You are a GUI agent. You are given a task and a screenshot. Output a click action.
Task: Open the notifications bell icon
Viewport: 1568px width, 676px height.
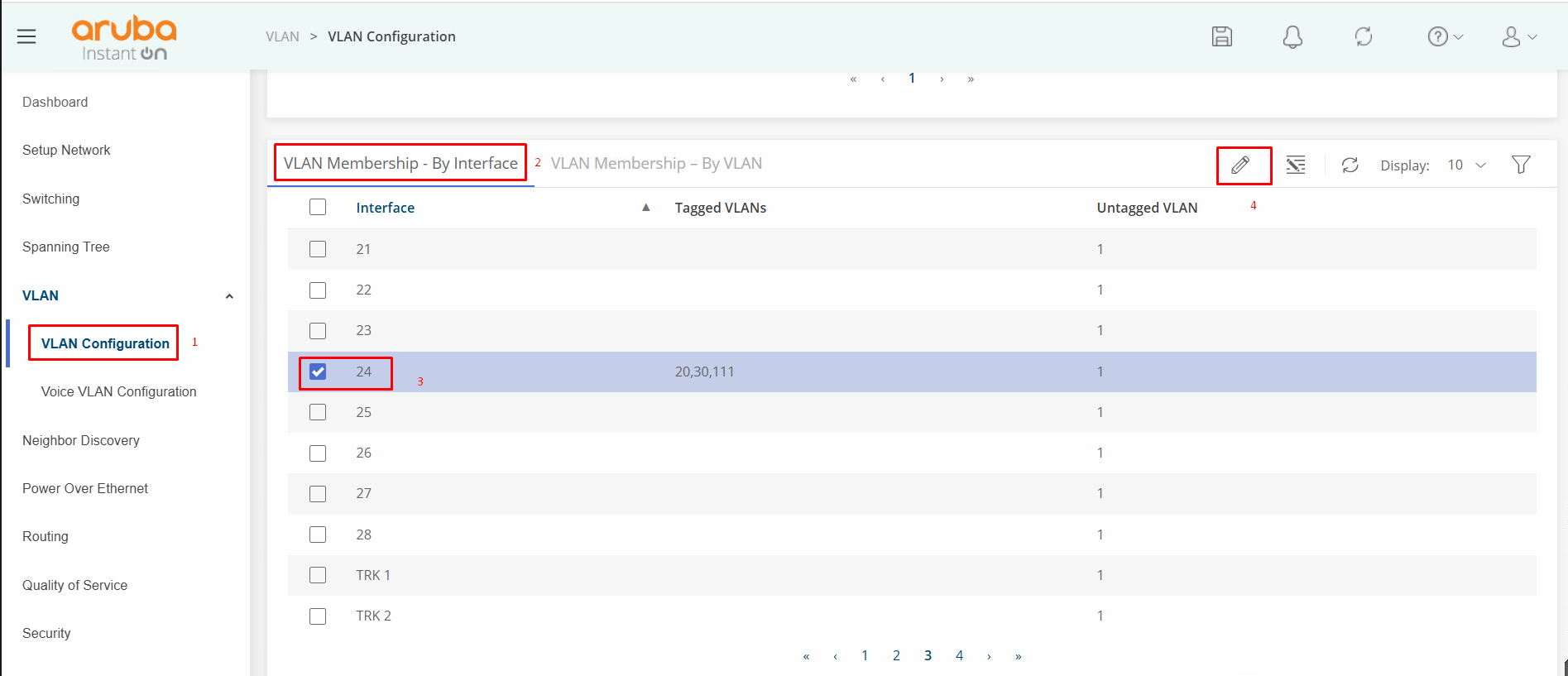tap(1292, 36)
